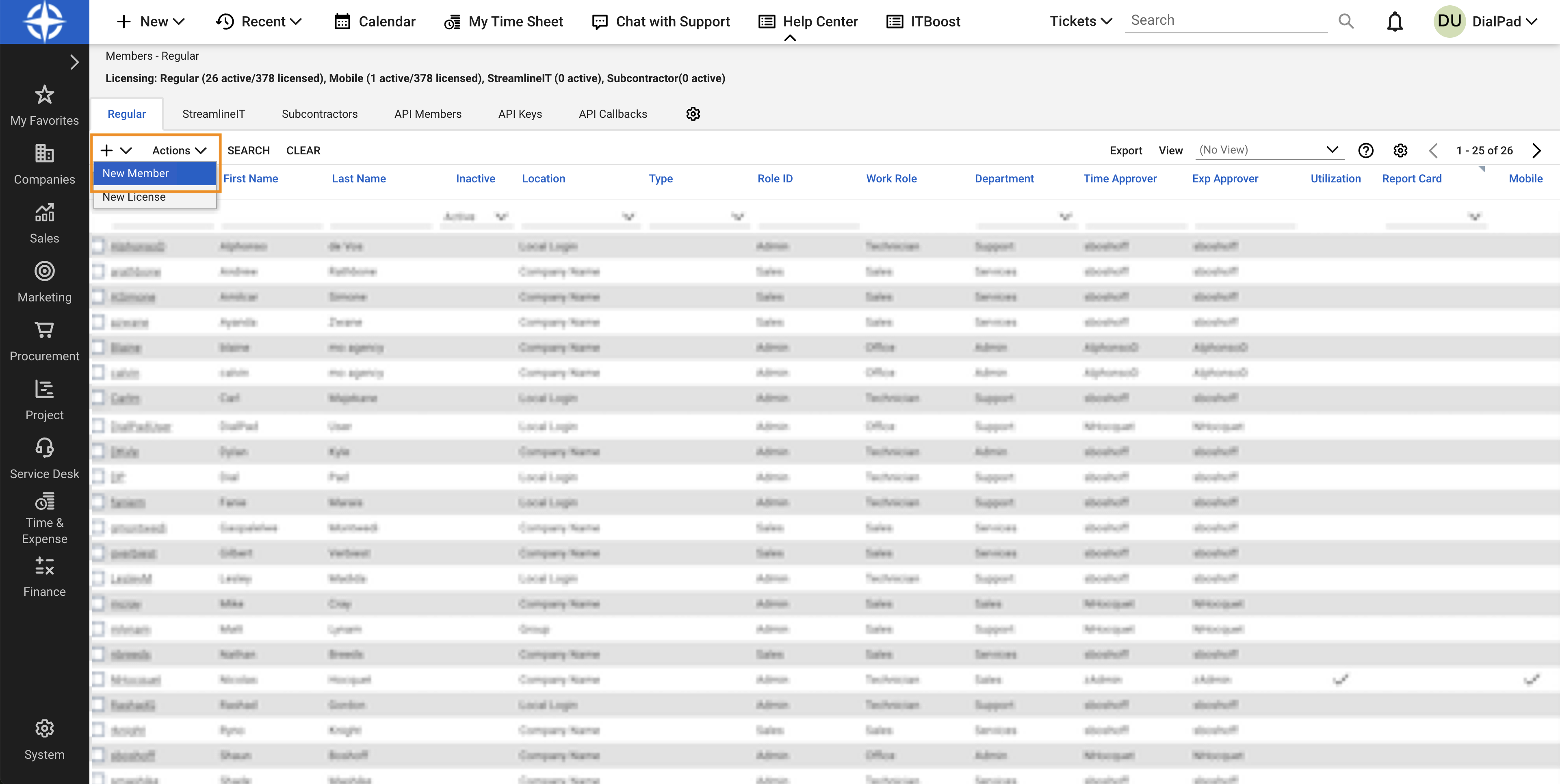Open the (No View) view selector
Screen dimensions: 1560x784
coord(1269,150)
